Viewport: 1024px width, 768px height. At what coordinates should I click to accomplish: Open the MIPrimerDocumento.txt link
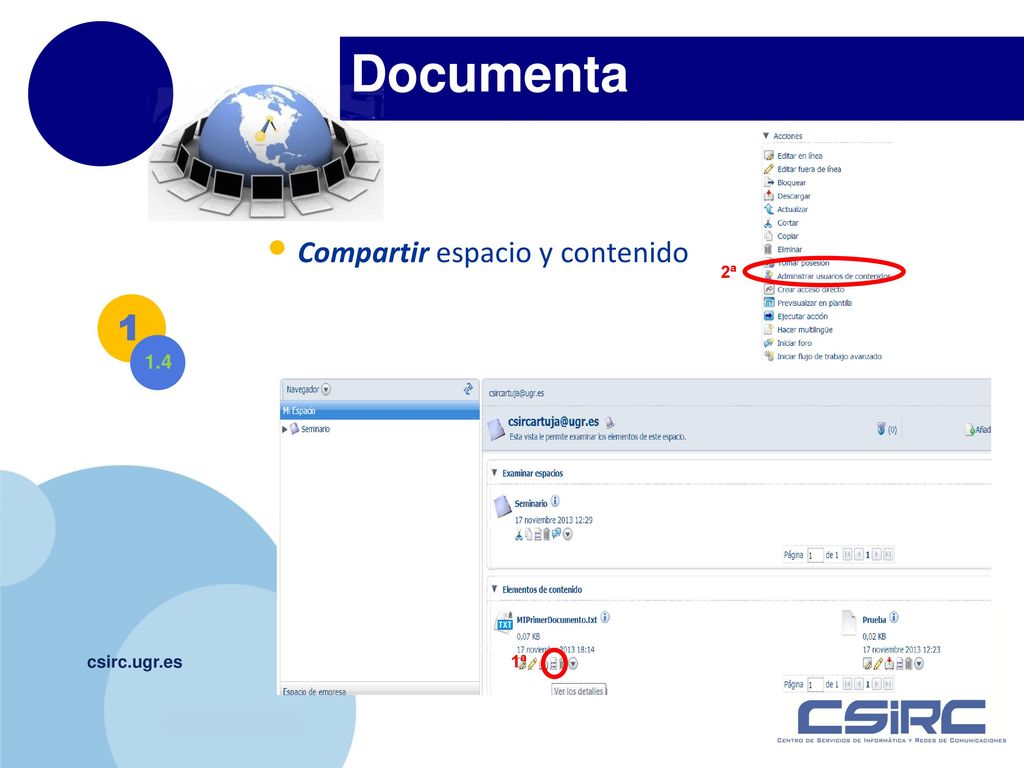[x=556, y=620]
